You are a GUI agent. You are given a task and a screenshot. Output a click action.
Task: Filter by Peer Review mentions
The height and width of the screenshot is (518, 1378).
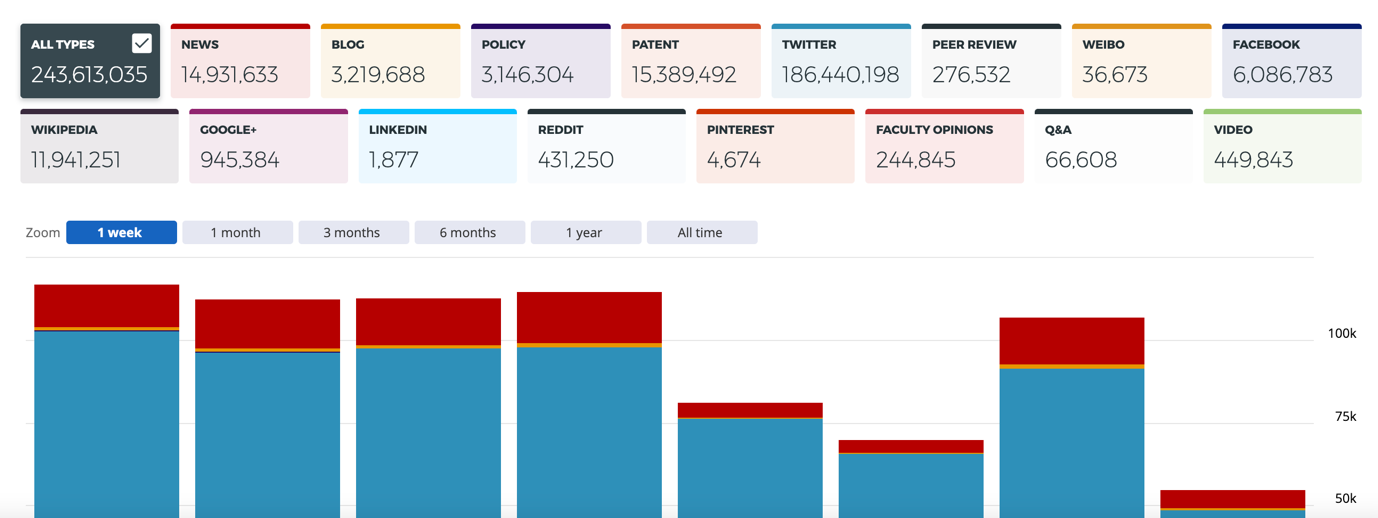[x=990, y=62]
